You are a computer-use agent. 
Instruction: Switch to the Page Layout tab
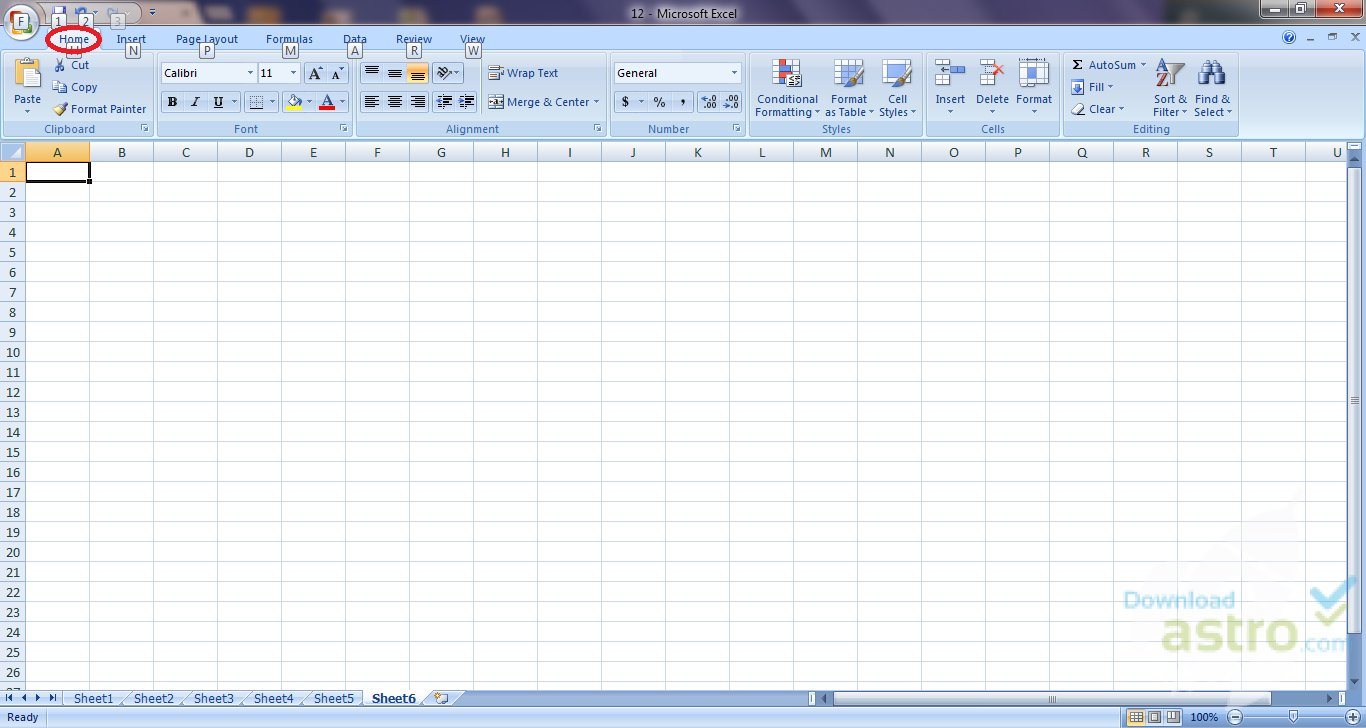point(207,39)
